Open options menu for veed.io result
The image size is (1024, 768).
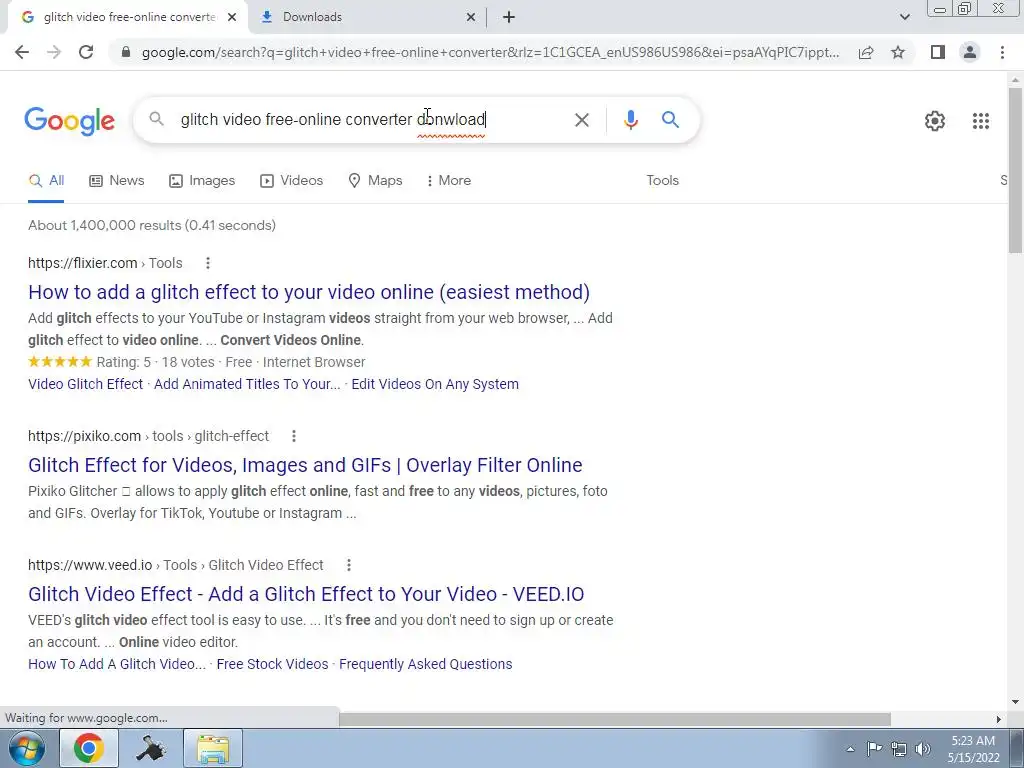349,566
